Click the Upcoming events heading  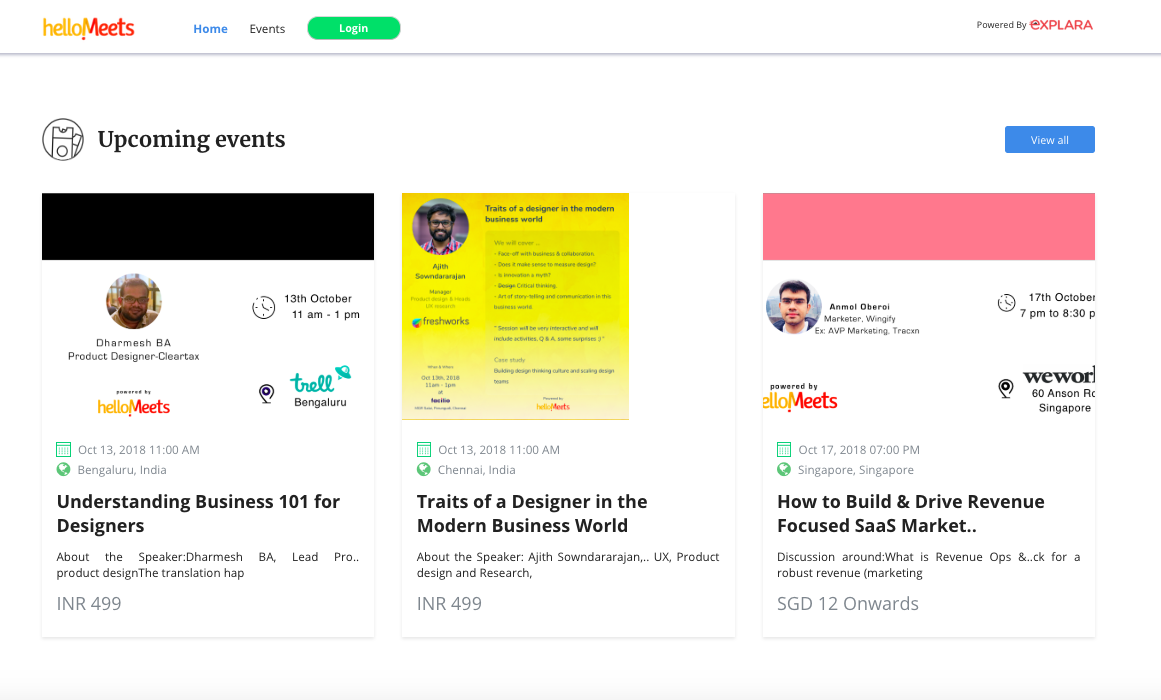(192, 139)
